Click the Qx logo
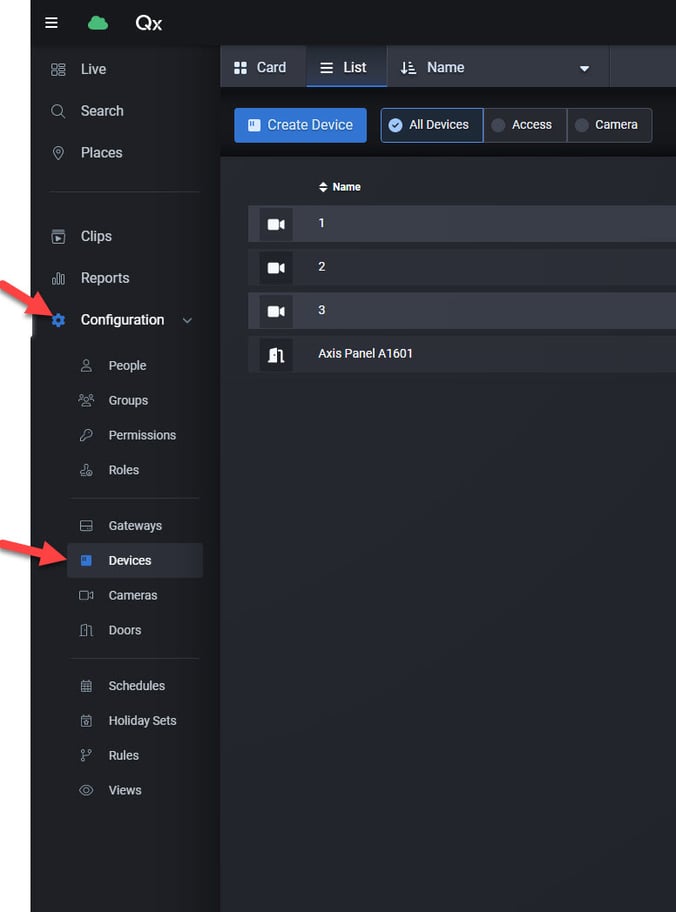Screen dimensions: 676x912 148,23
